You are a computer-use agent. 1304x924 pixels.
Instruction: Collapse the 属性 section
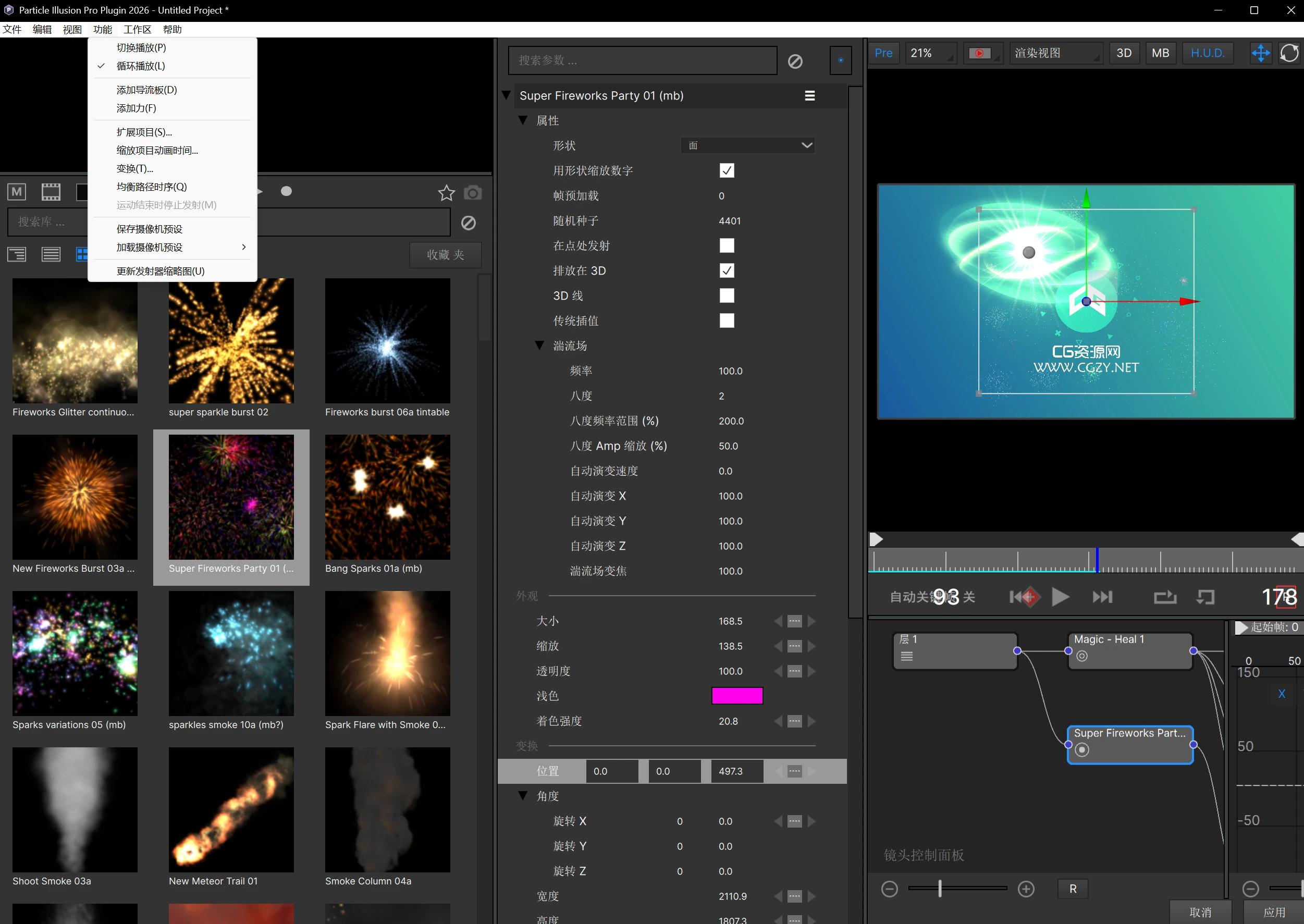pos(523,120)
